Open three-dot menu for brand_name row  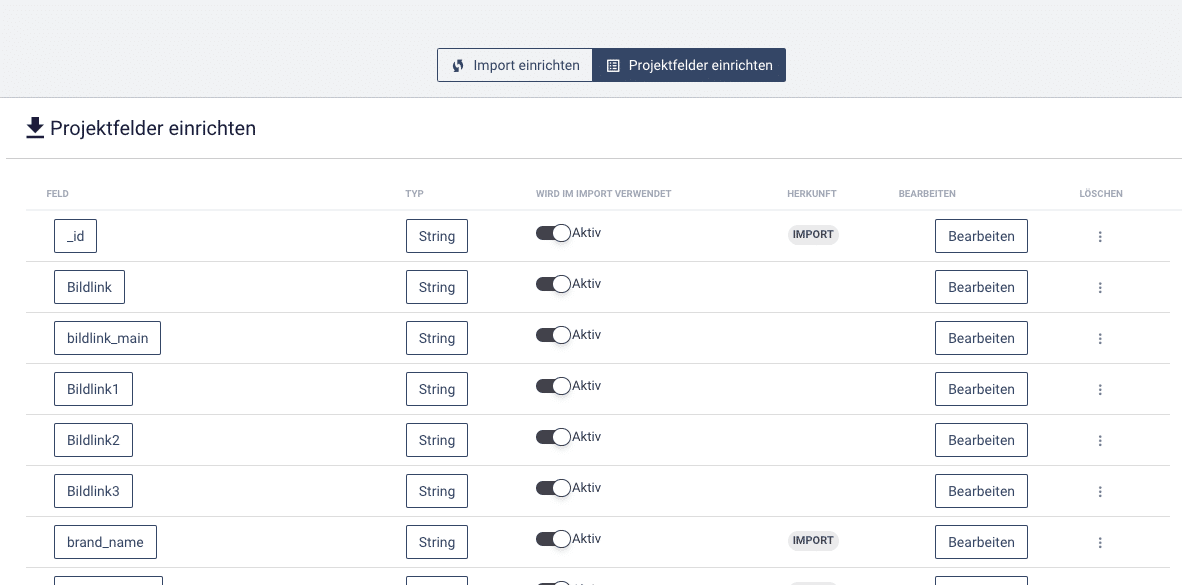pos(1100,543)
